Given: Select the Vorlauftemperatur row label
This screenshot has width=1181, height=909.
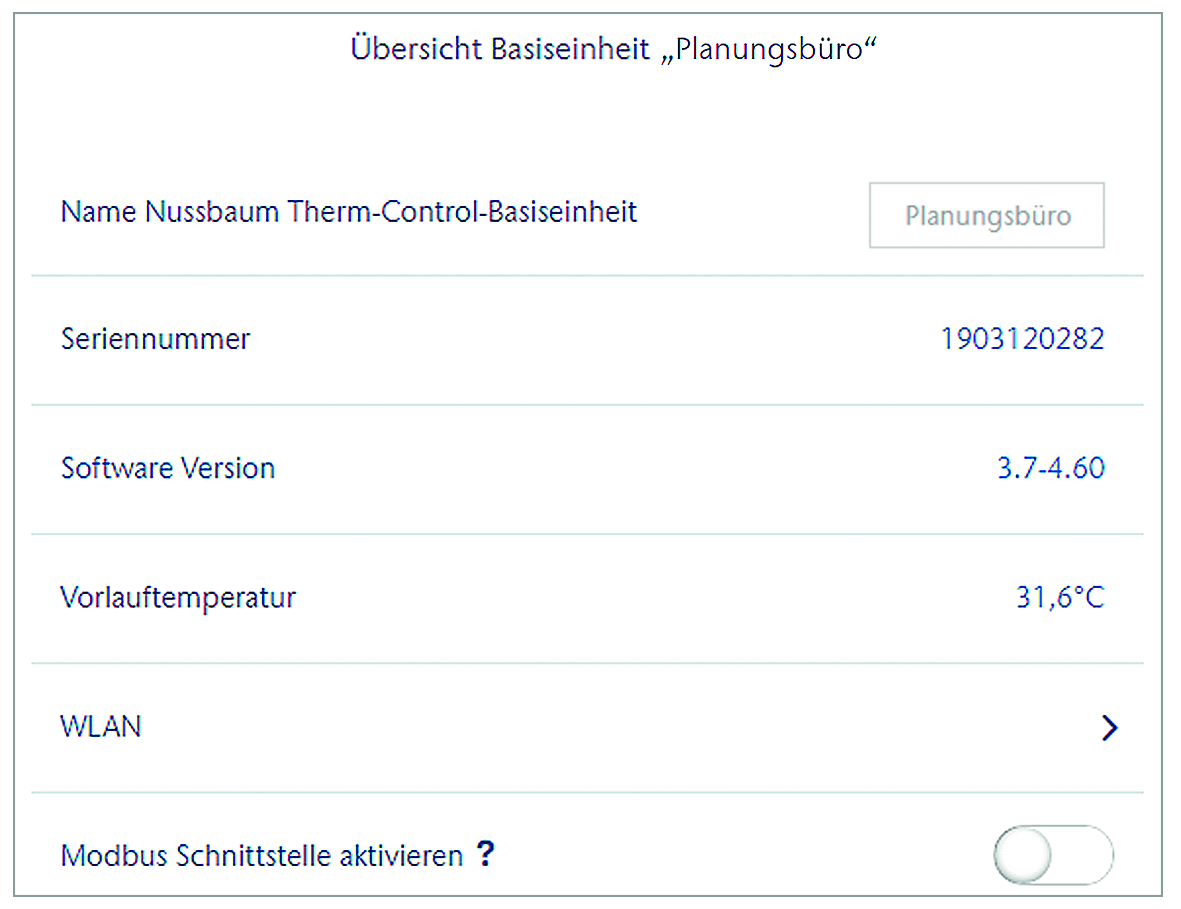Looking at the screenshot, I should 178,598.
